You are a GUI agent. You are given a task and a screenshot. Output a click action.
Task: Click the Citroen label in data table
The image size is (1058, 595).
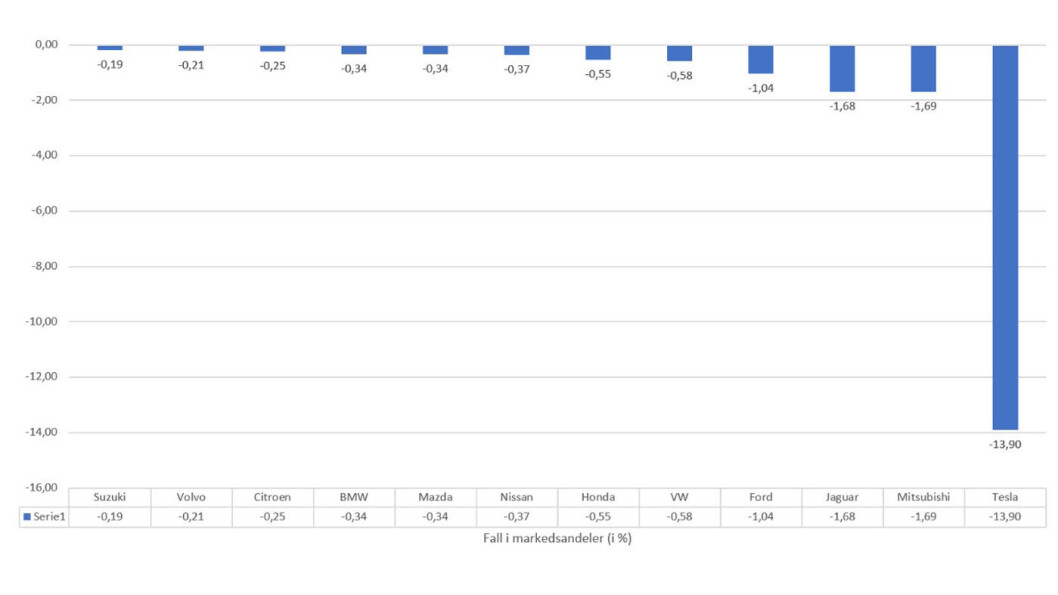click(272, 497)
